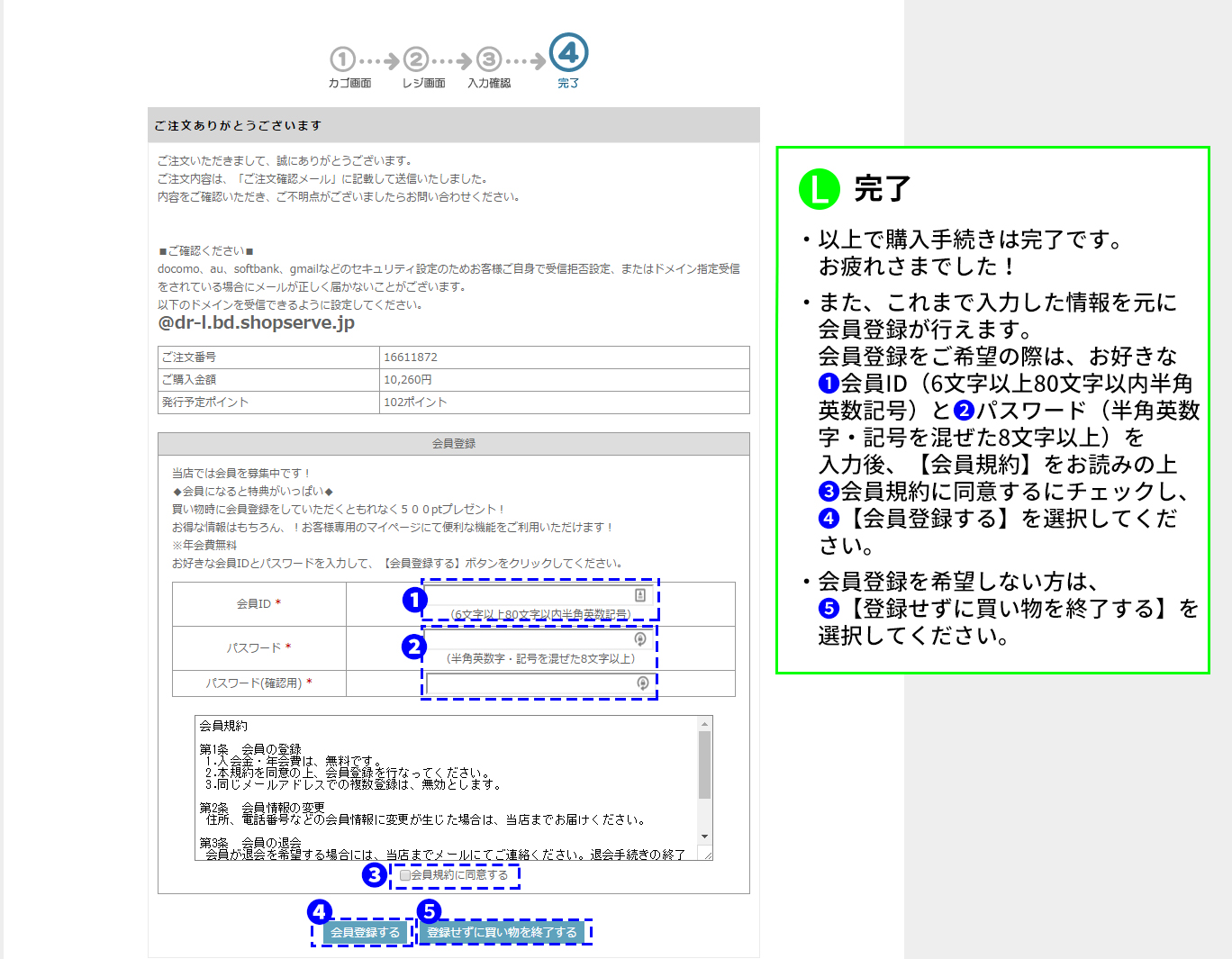1232x959 pixels.
Task: Click the lock icon in the パスワード(確認用) field
Action: coord(641,683)
